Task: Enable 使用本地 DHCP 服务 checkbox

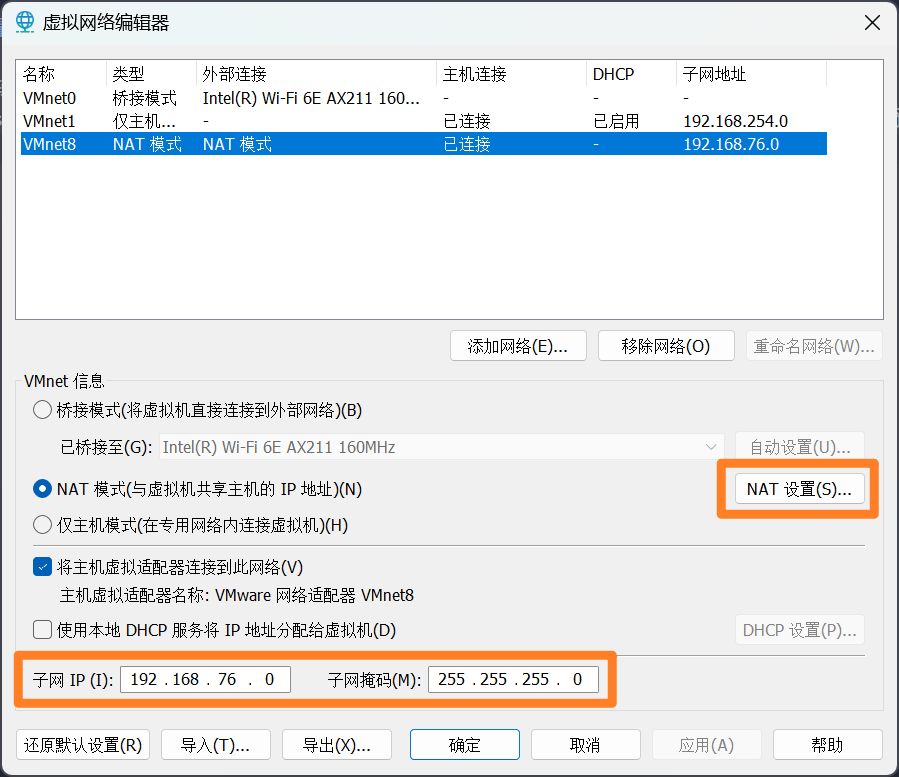Action: [42, 630]
